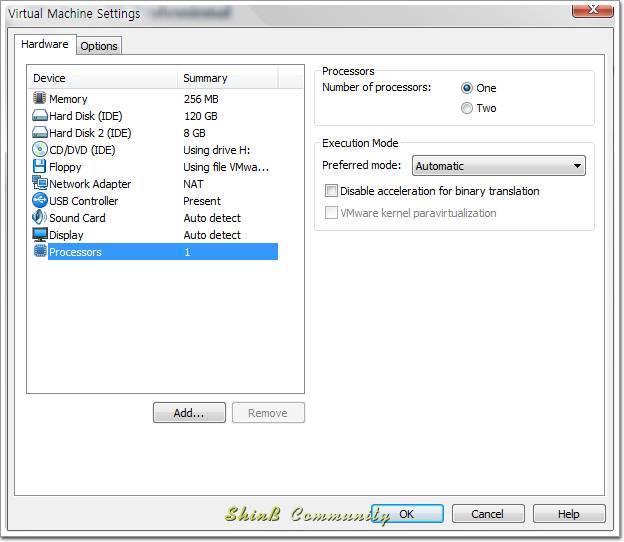Click the Cancel button
Viewport: 624px width, 542px height.
(x=488, y=514)
